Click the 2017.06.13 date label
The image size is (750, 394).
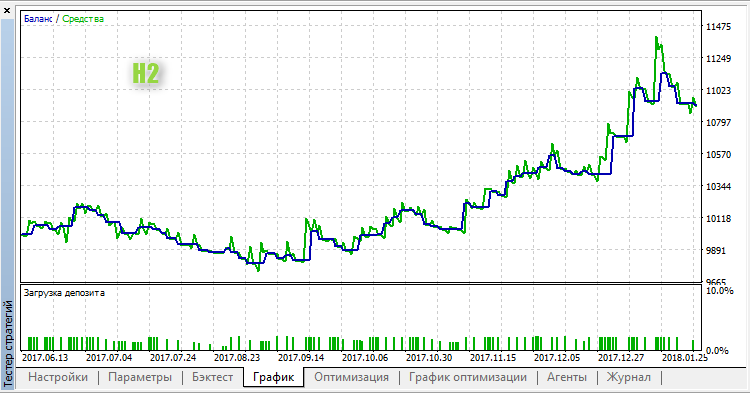(x=45, y=358)
